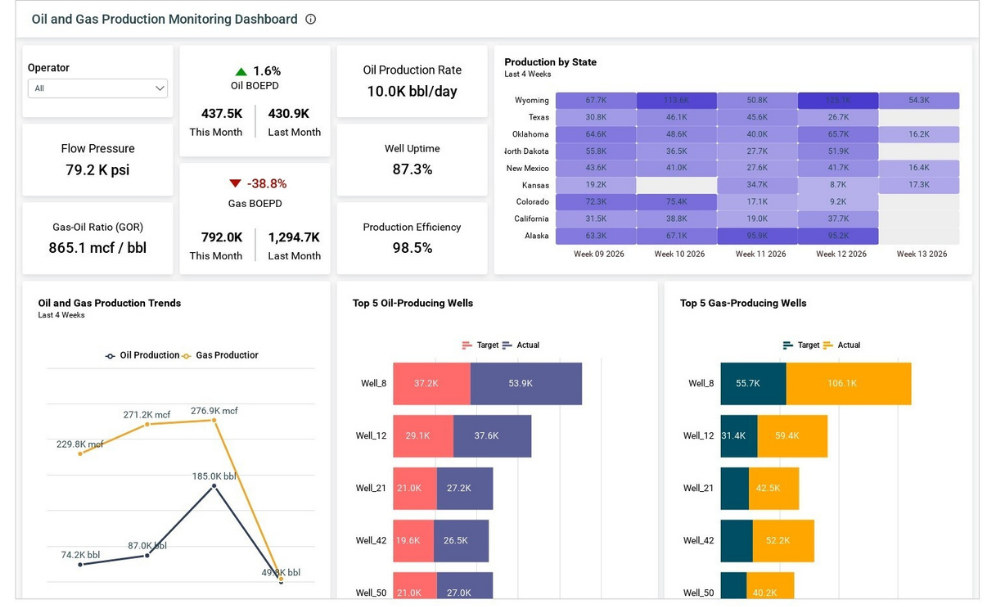Click Actual legend icon in Top 5 Oil-Producing Wells

pos(507,345)
